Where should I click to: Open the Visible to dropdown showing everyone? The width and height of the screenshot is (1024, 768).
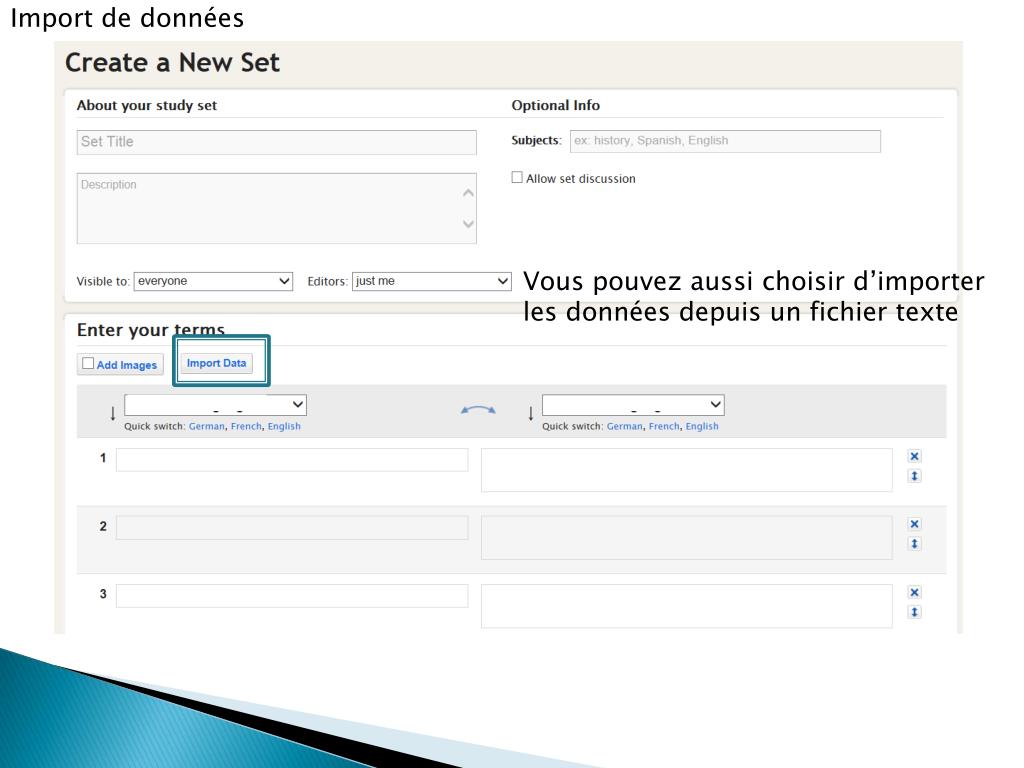click(213, 281)
